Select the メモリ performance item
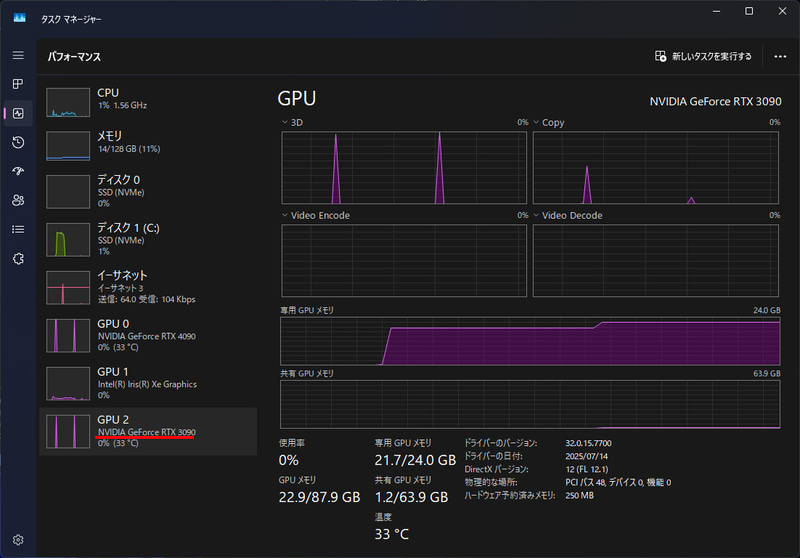The image size is (800, 558). pos(148,145)
